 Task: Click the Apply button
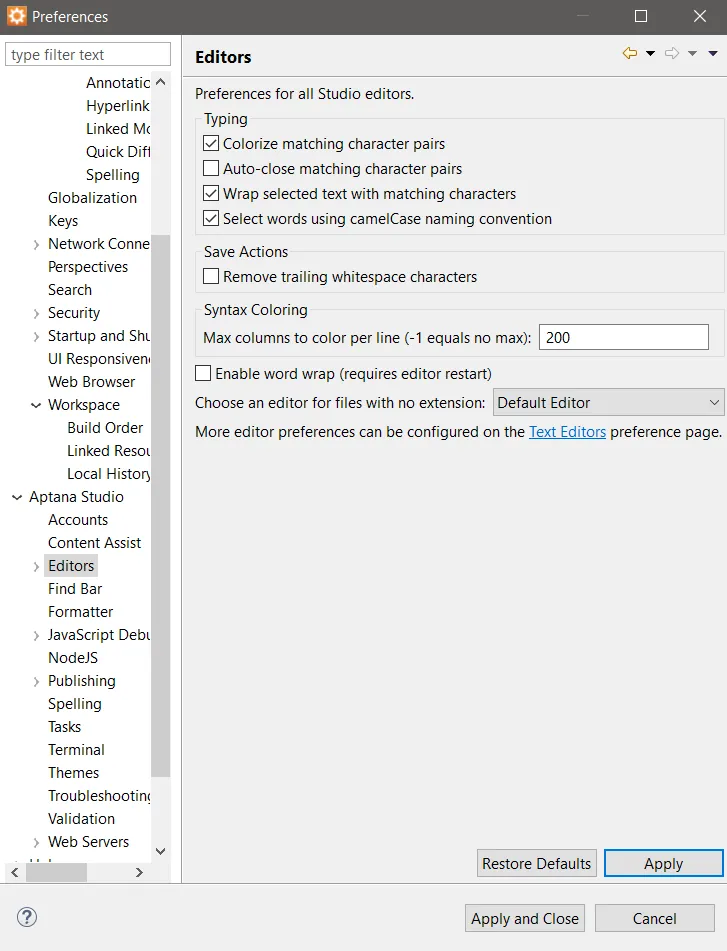[x=663, y=863]
